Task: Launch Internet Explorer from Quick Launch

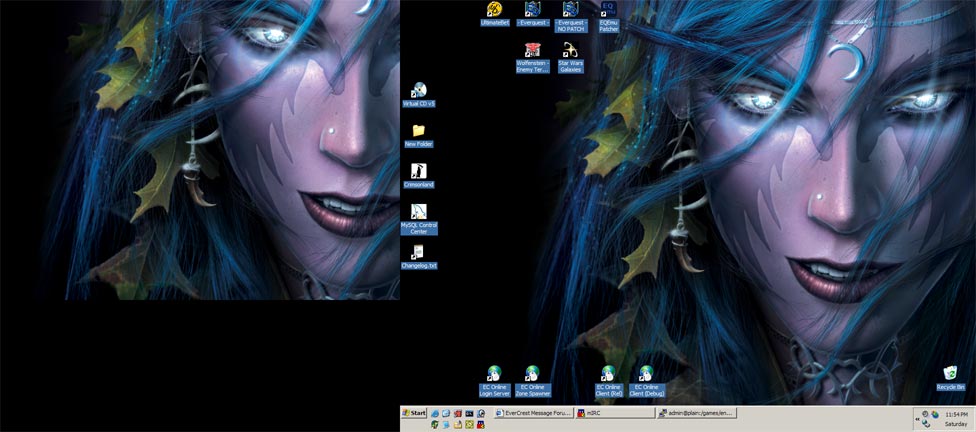Action: tap(435, 413)
